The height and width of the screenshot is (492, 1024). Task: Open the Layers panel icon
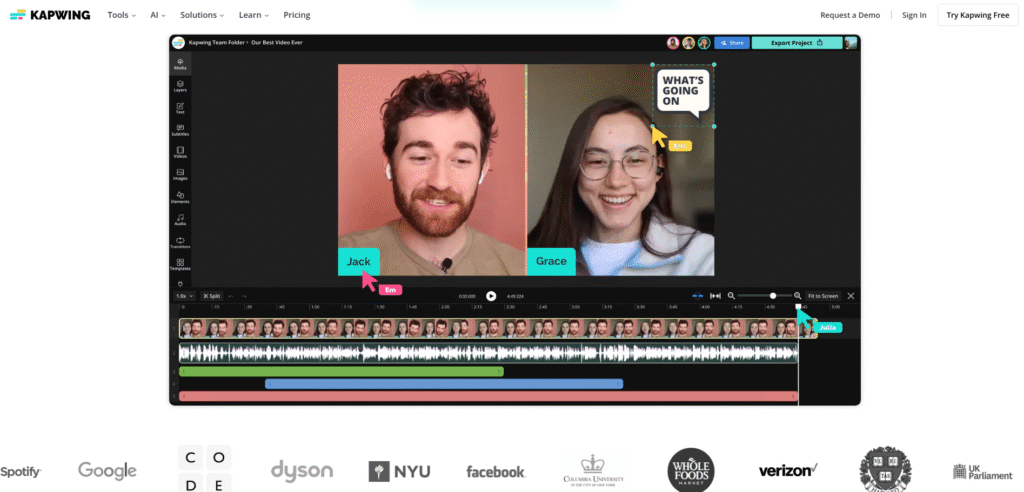(180, 86)
